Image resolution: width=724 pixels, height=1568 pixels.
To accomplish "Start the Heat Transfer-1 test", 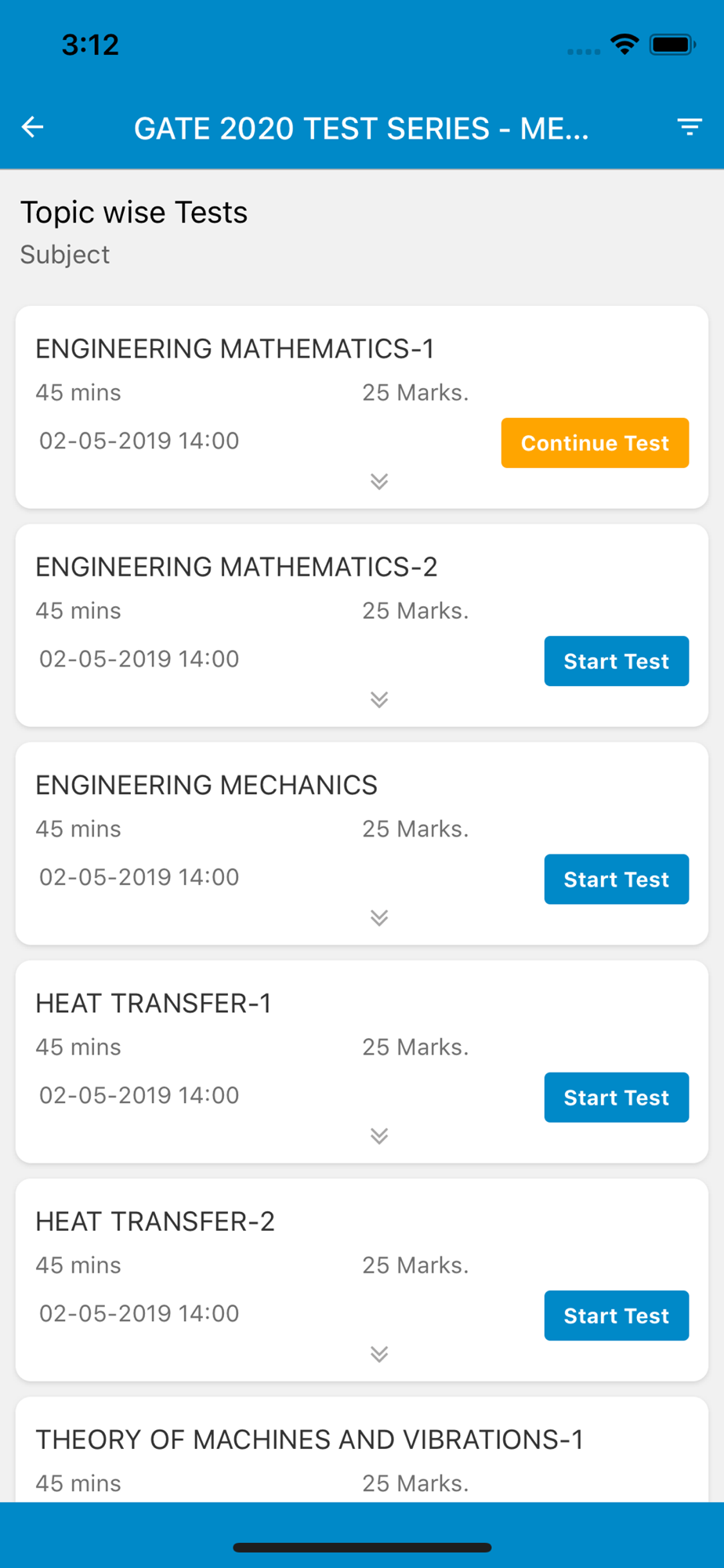I will click(x=617, y=1097).
